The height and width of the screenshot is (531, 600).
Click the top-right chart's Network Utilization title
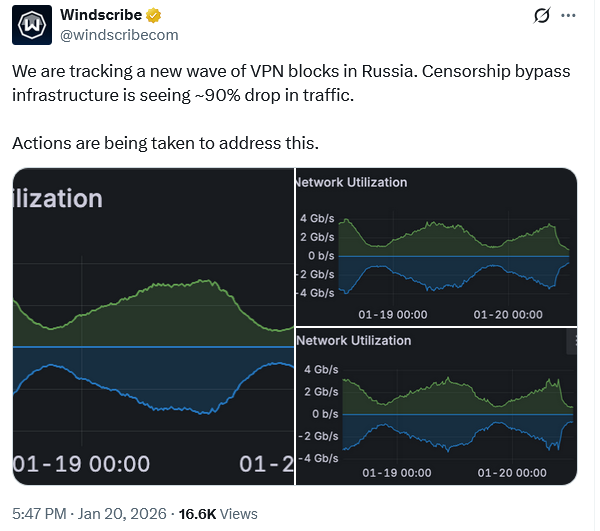(351, 182)
